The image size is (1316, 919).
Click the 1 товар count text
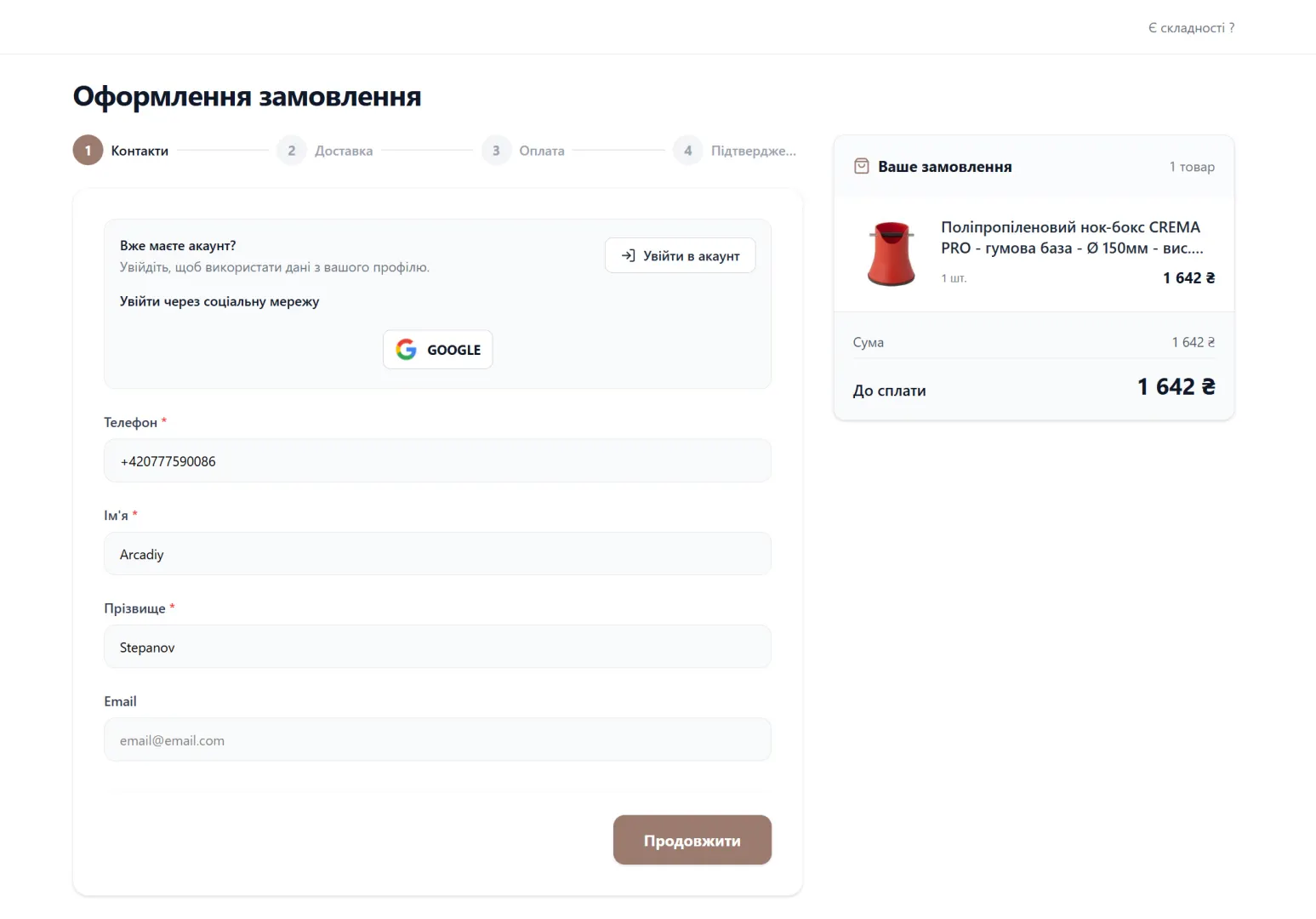pyautogui.click(x=1192, y=167)
